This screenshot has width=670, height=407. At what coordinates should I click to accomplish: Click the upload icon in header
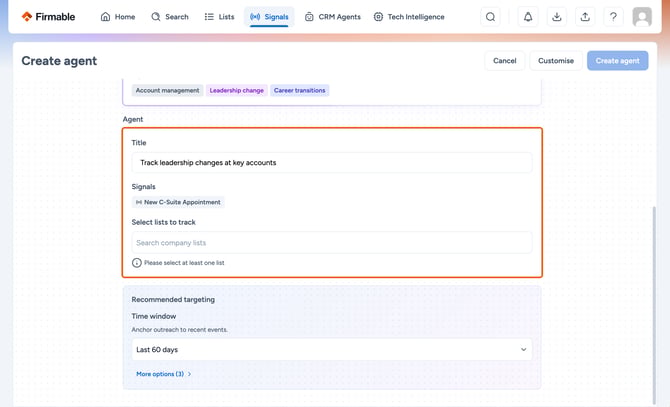(585, 17)
